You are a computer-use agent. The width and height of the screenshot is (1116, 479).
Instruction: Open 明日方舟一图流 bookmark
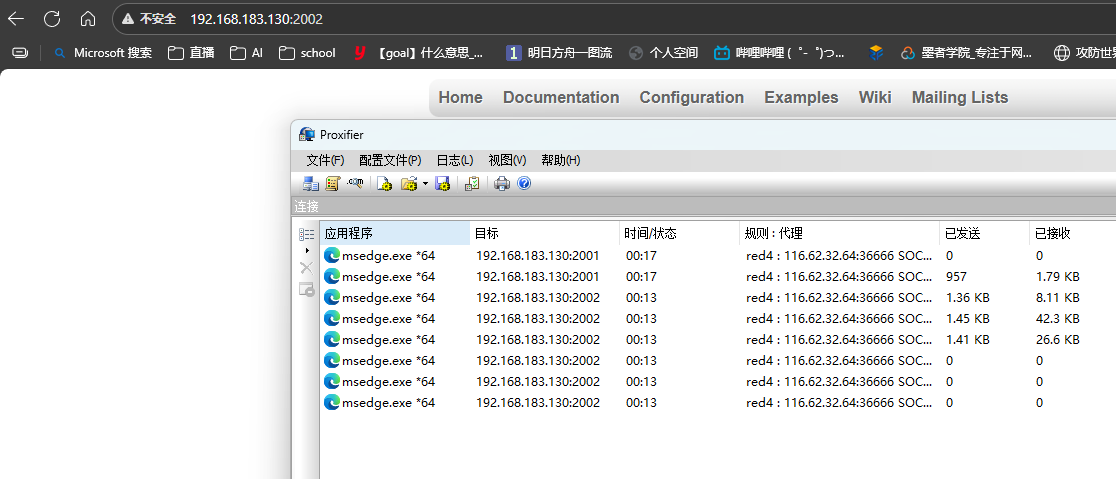coord(559,53)
